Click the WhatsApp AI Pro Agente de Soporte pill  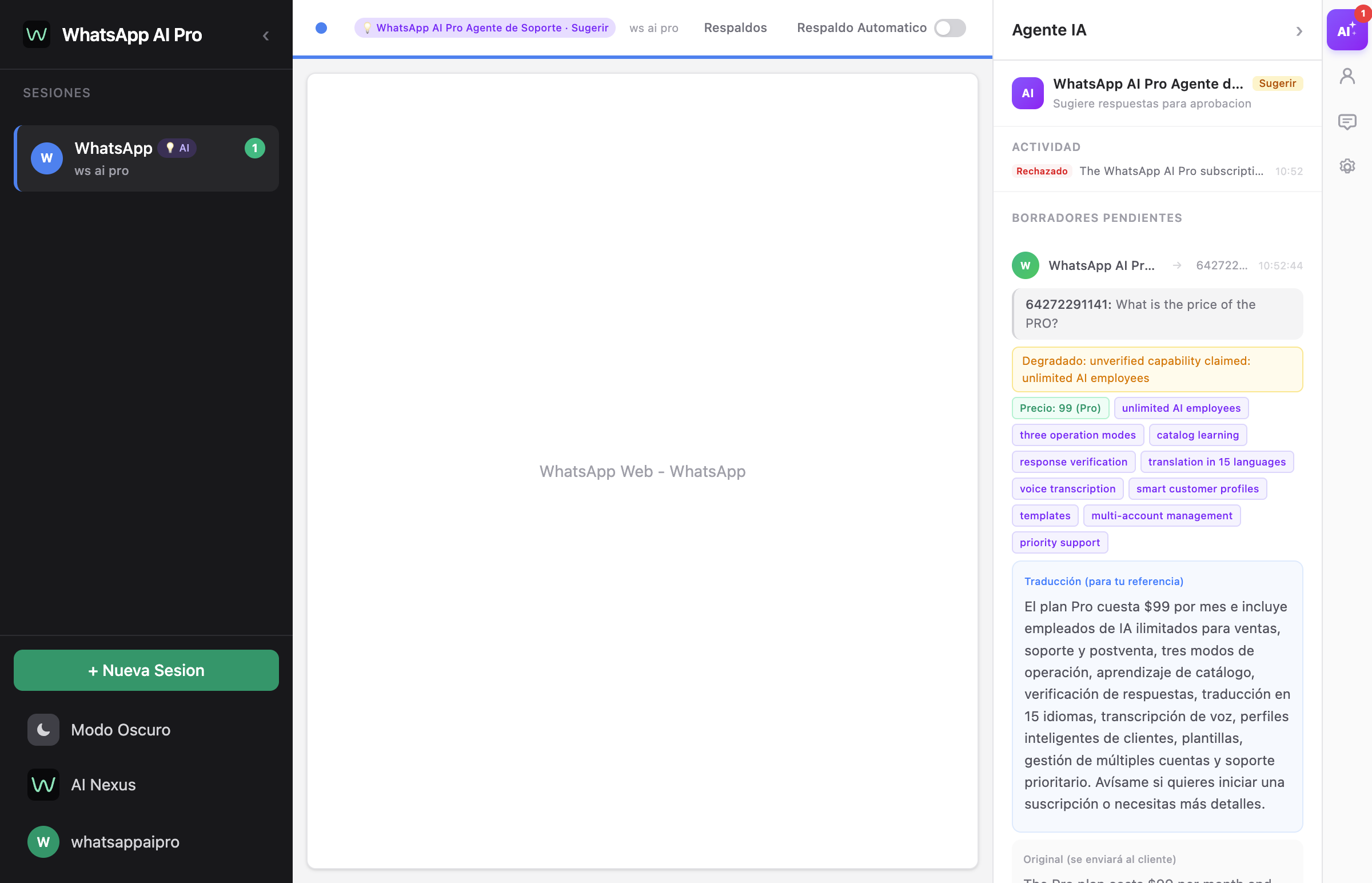click(x=485, y=28)
